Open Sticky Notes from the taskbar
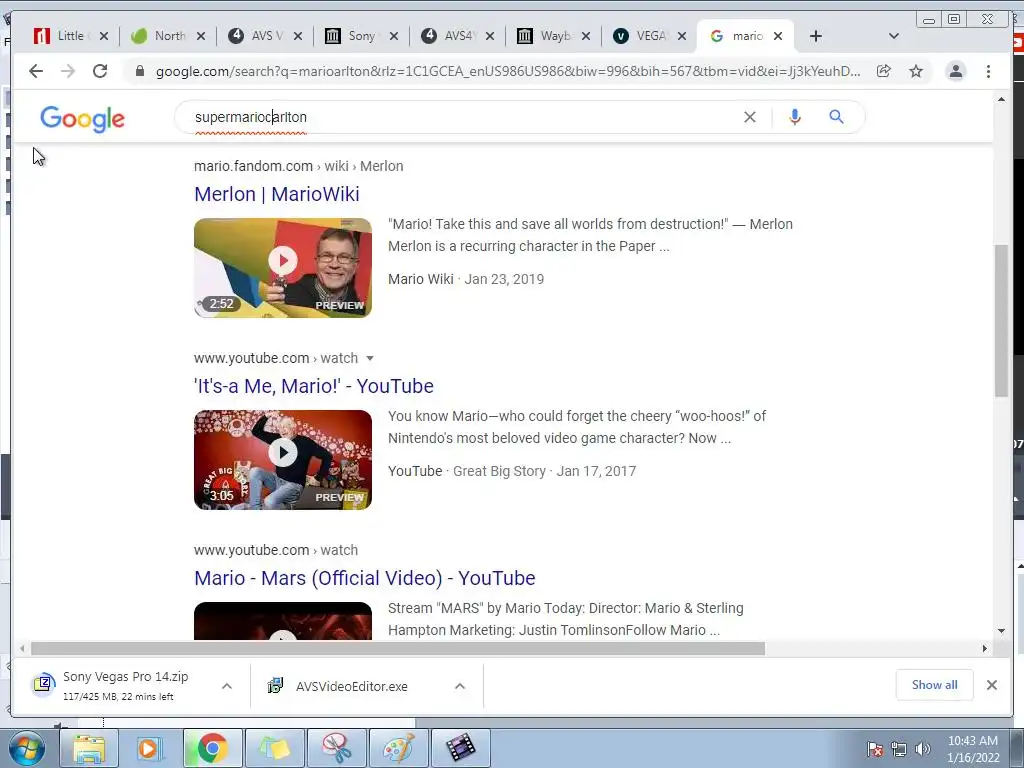Viewport: 1024px width, 768px height. pos(275,748)
